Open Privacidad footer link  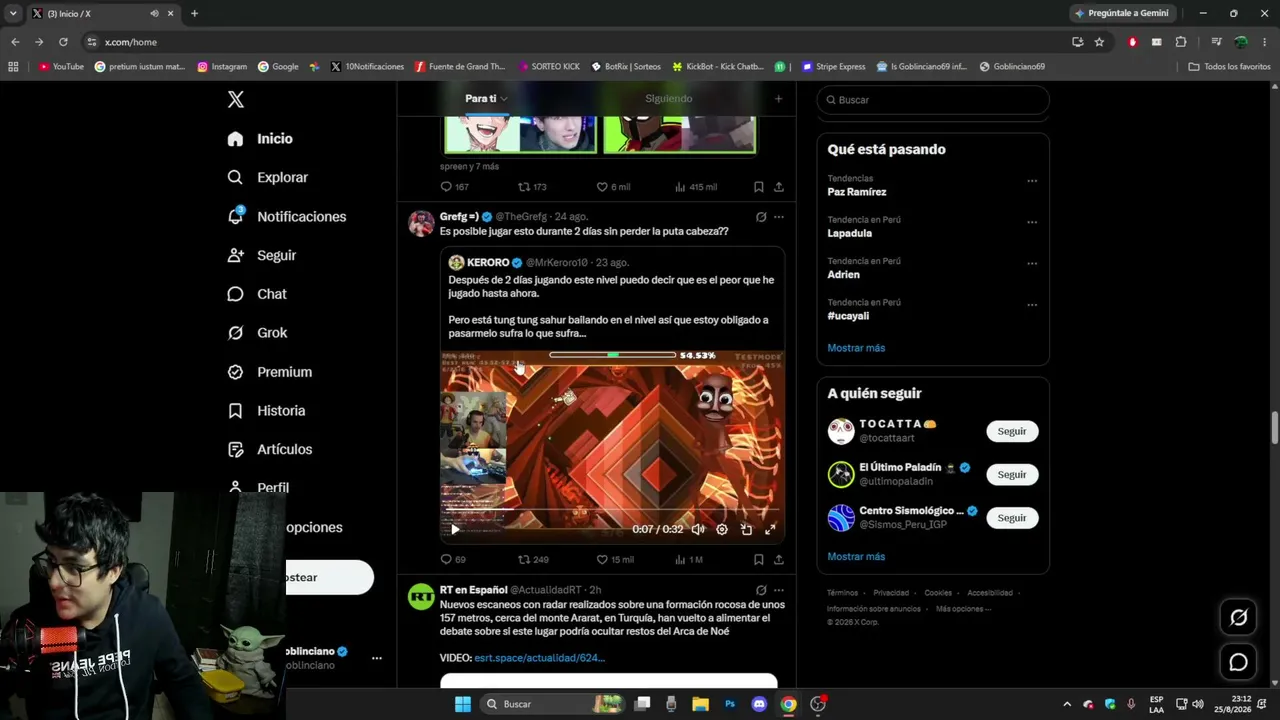[891, 593]
